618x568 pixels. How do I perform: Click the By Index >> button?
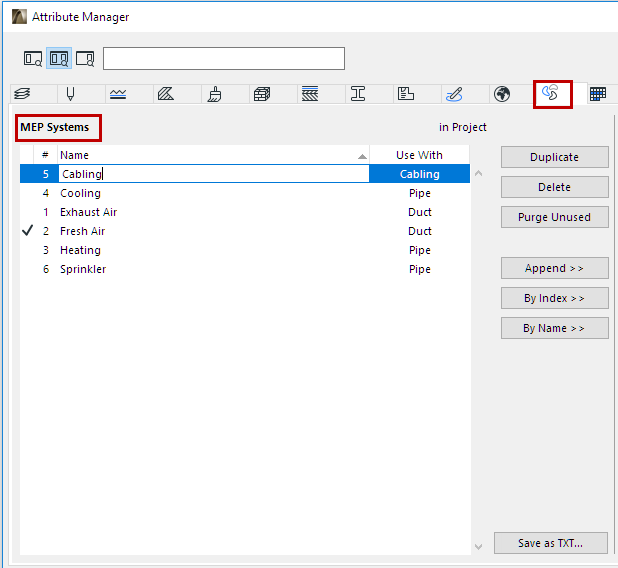point(555,298)
